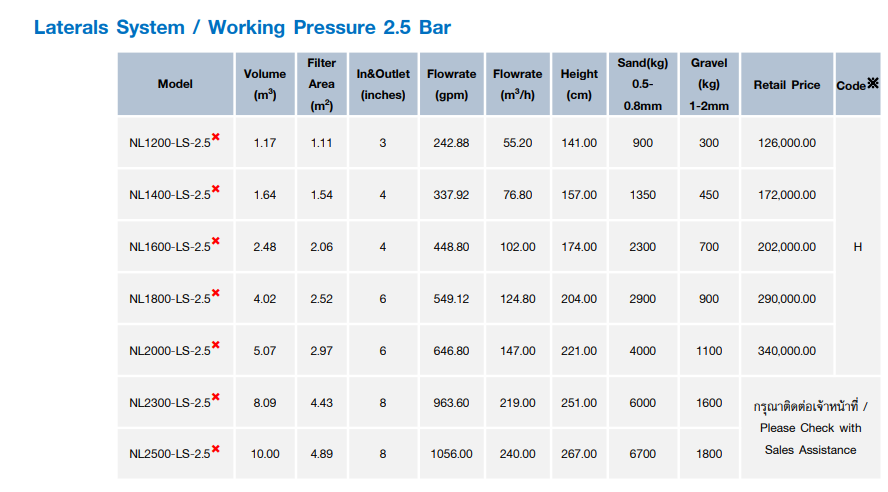Click the In&Outlet (inches) column header
This screenshot has height=492, width=888.
tap(383, 84)
